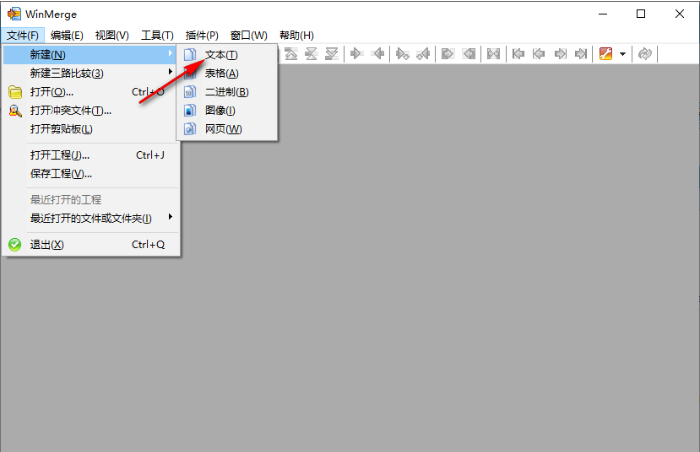Click the image file icon beside 图像(I)

coord(190,111)
